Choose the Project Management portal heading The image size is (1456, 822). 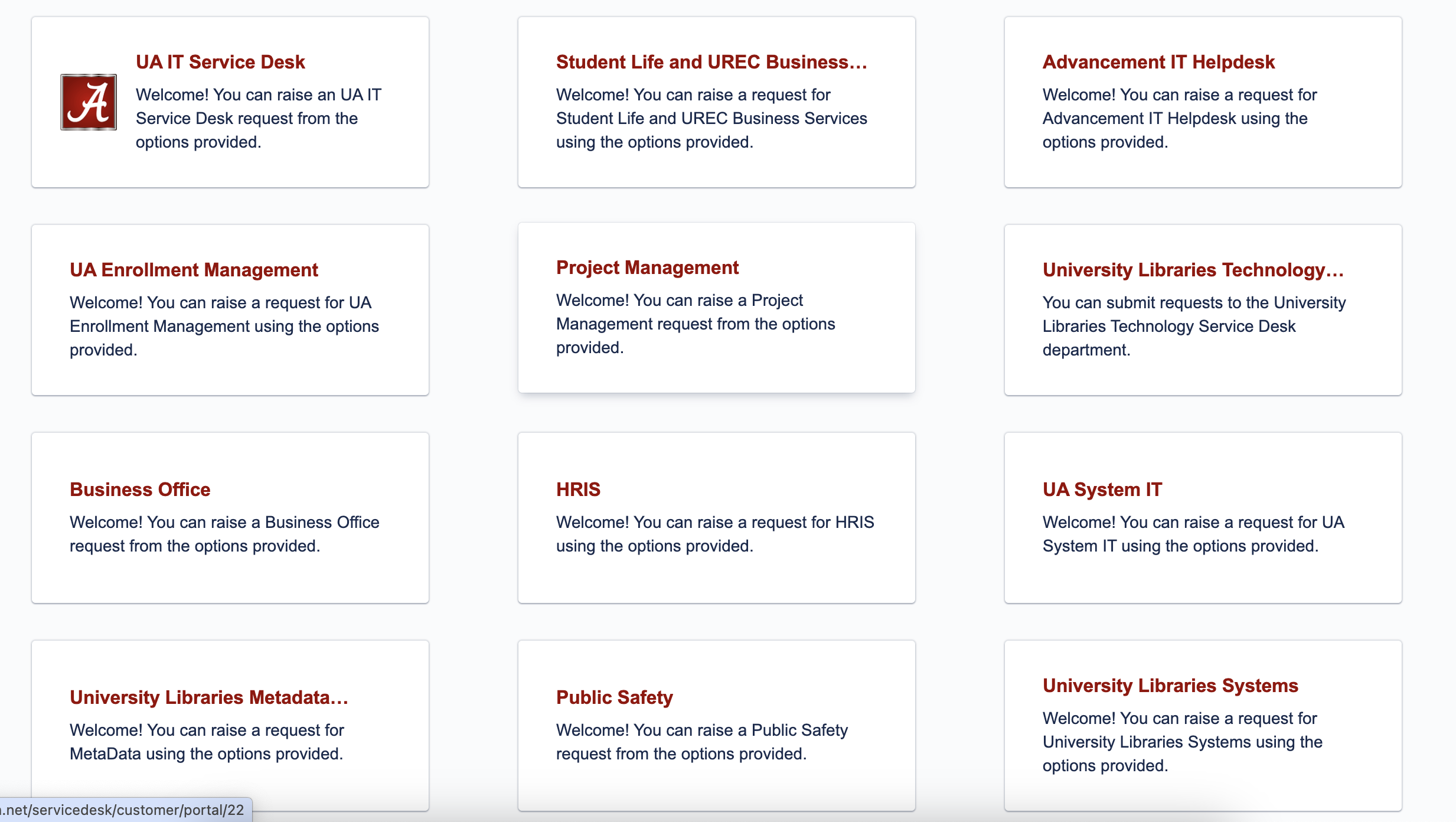point(647,268)
